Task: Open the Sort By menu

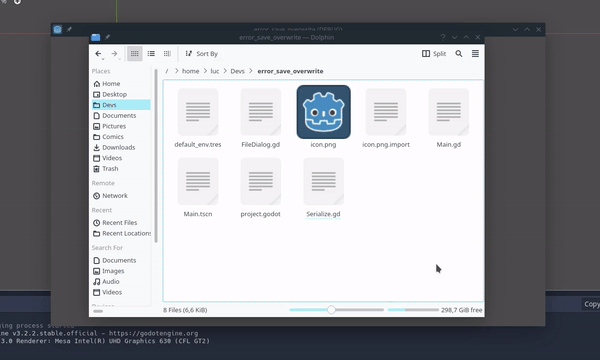Action: pyautogui.click(x=202, y=54)
